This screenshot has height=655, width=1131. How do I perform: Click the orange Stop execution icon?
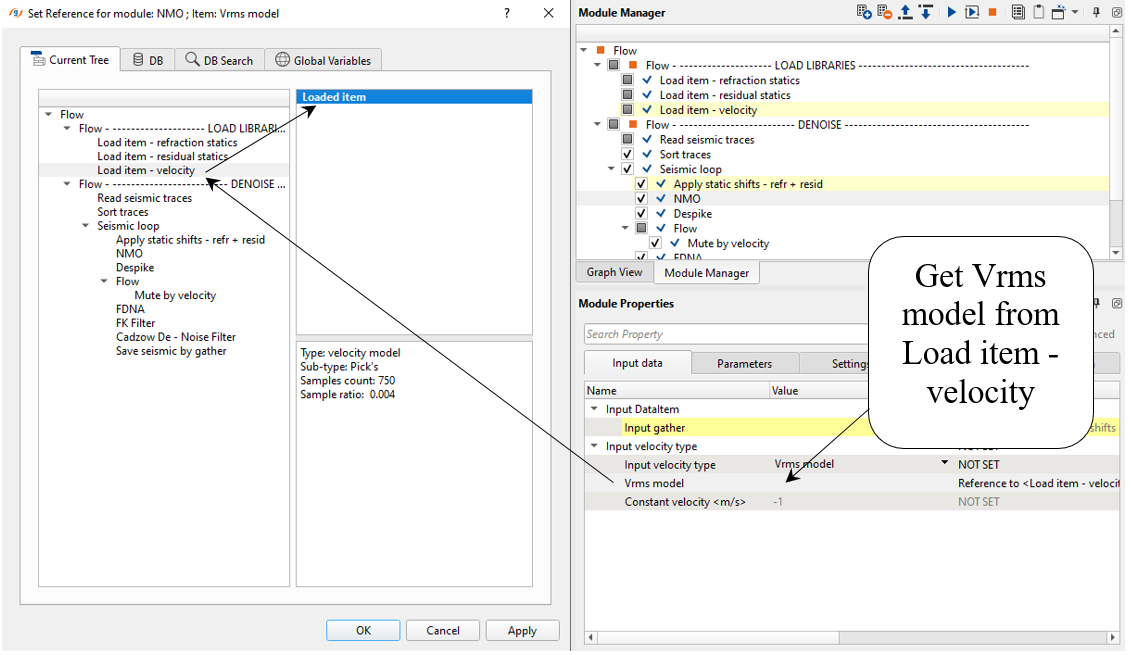pos(992,12)
